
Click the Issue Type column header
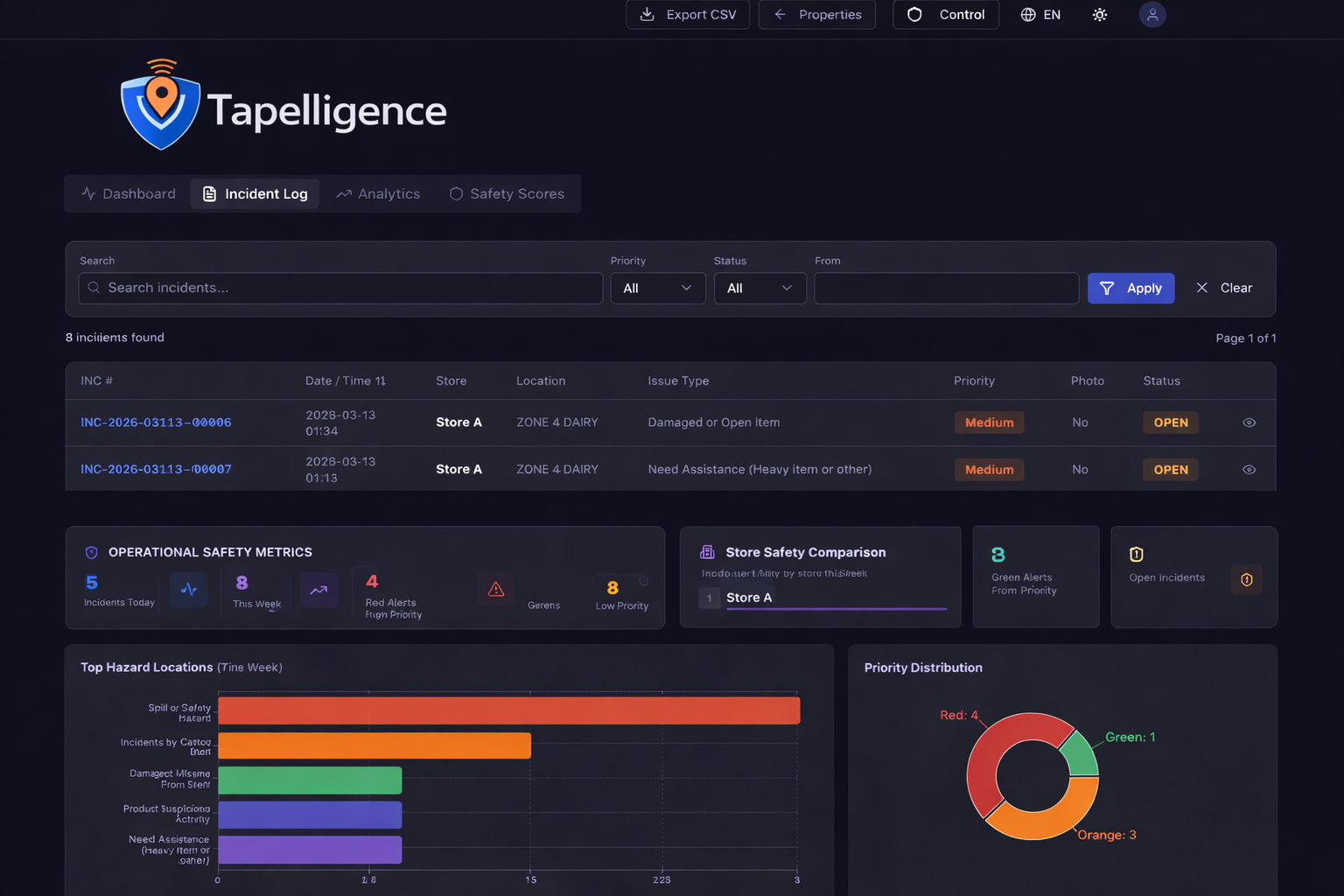678,381
